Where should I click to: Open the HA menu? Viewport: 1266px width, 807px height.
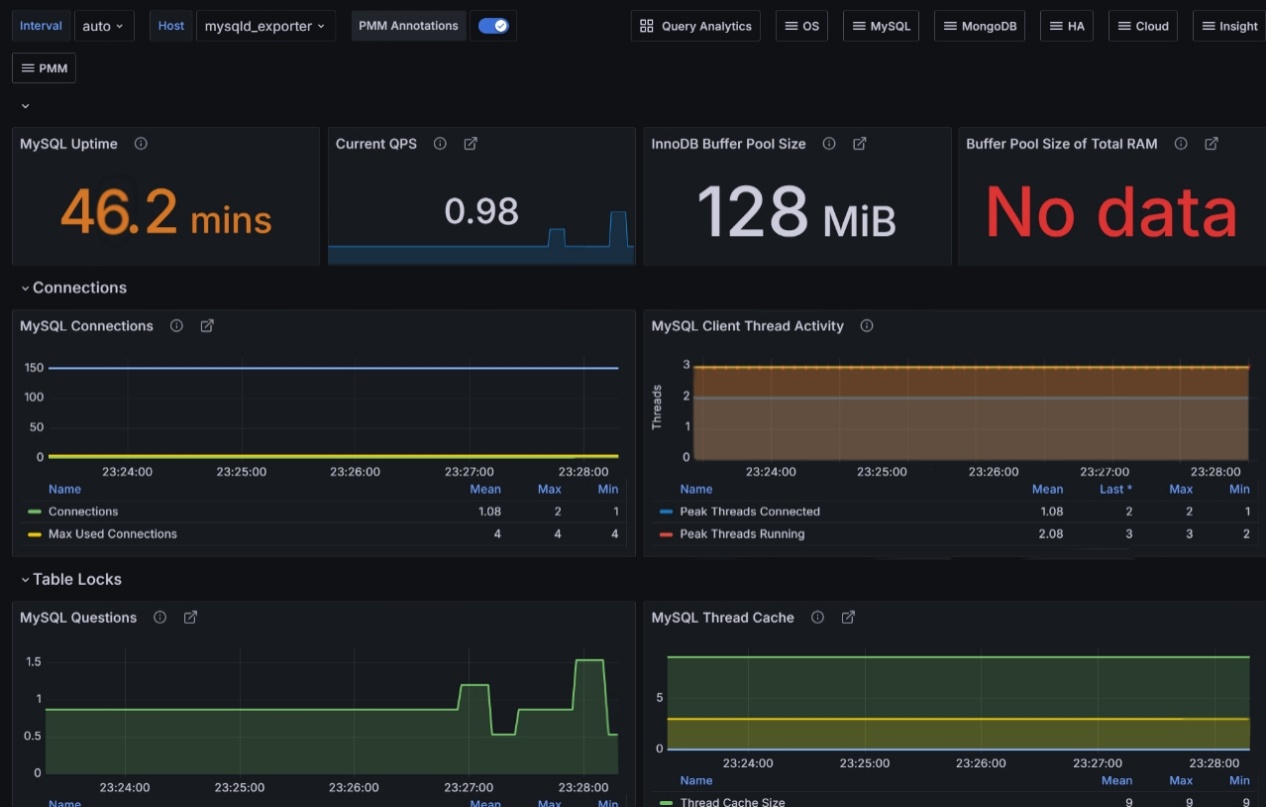pyautogui.click(x=1066, y=26)
